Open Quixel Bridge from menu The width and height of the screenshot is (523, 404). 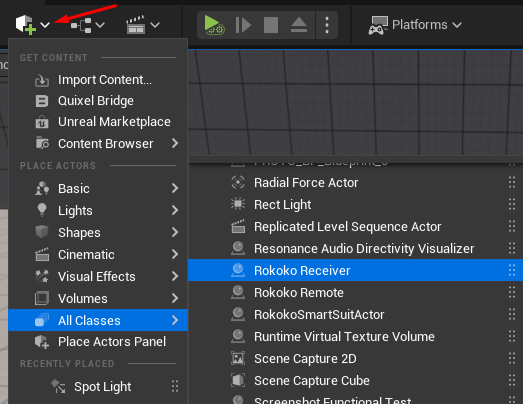point(98,101)
